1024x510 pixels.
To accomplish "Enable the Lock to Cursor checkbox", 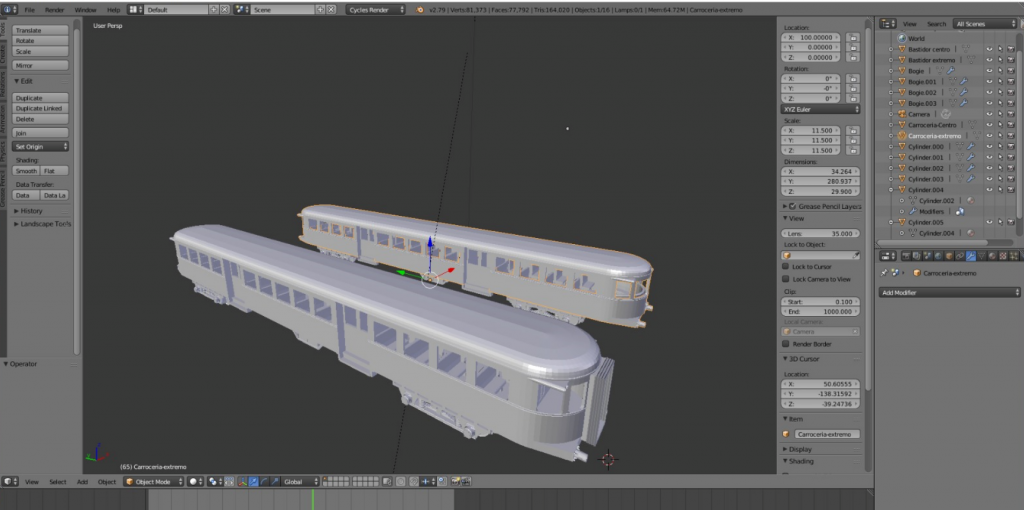I will (x=786, y=267).
